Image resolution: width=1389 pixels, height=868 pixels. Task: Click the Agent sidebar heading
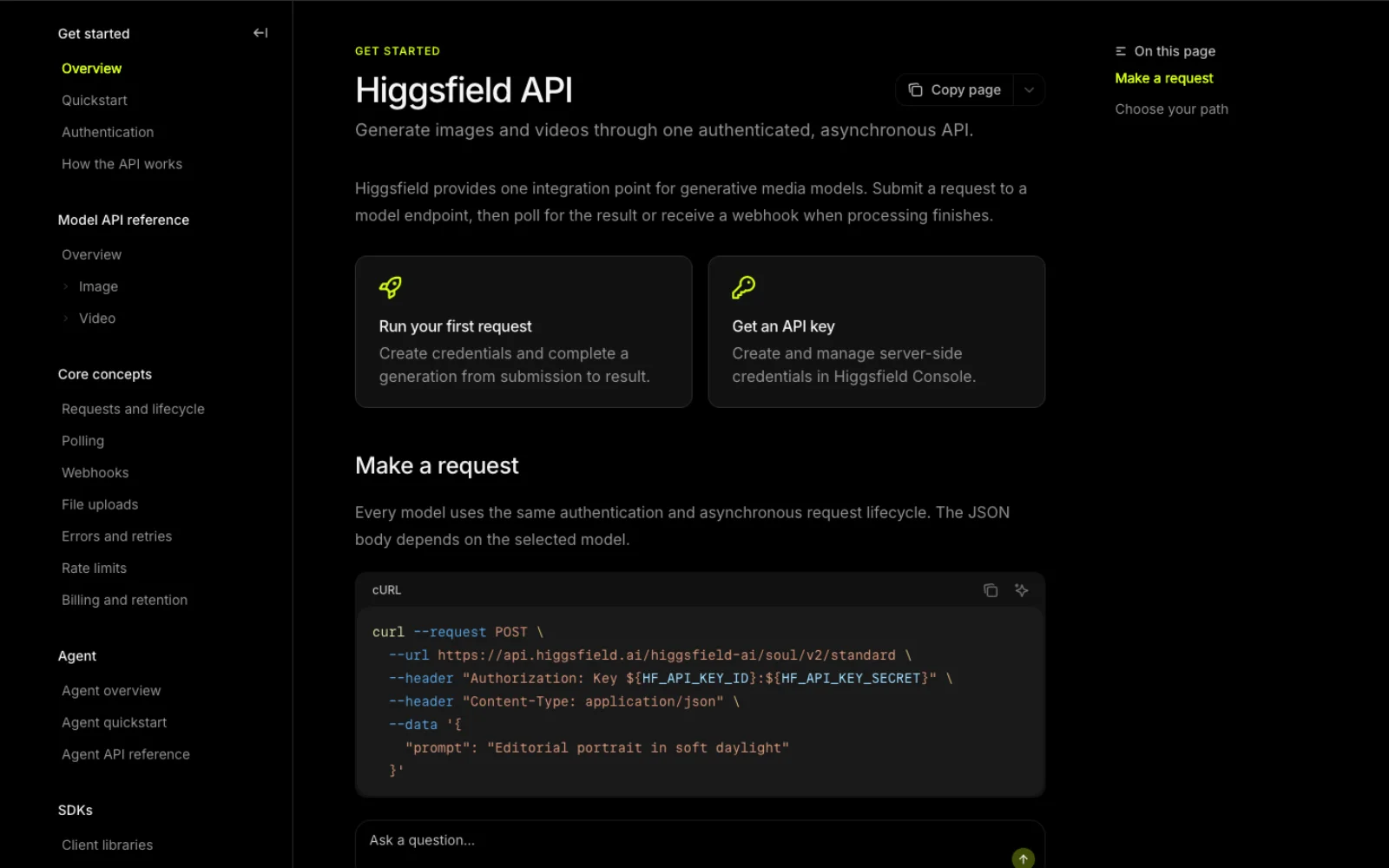pos(77,656)
